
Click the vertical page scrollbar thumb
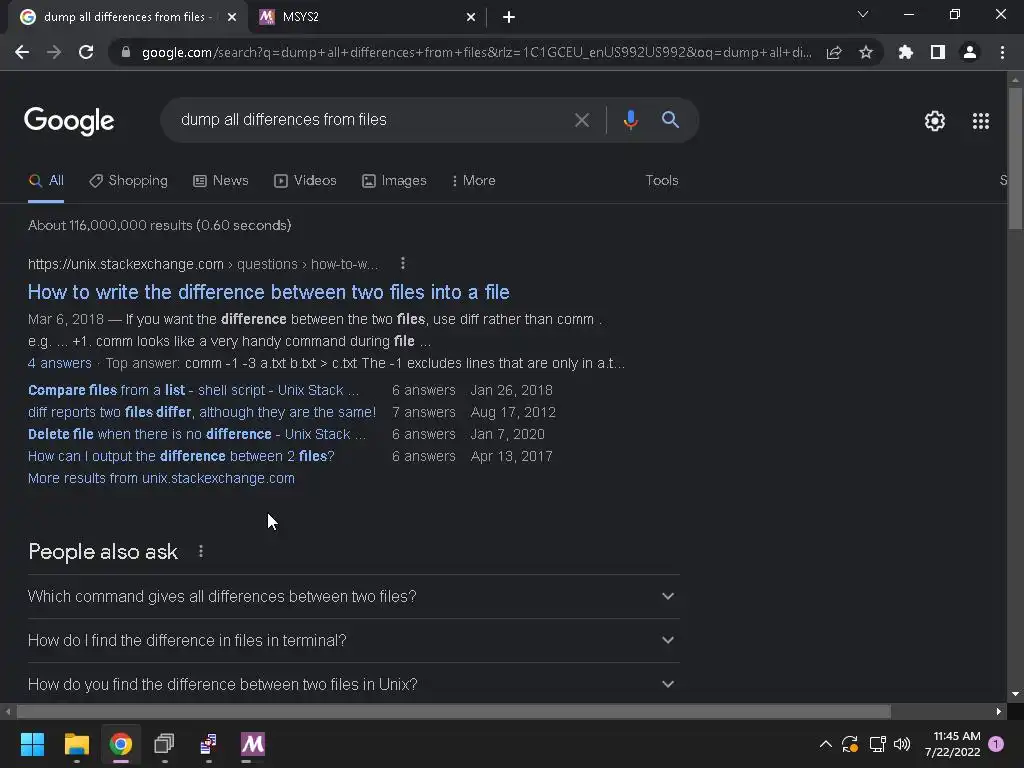pyautogui.click(x=1015, y=157)
